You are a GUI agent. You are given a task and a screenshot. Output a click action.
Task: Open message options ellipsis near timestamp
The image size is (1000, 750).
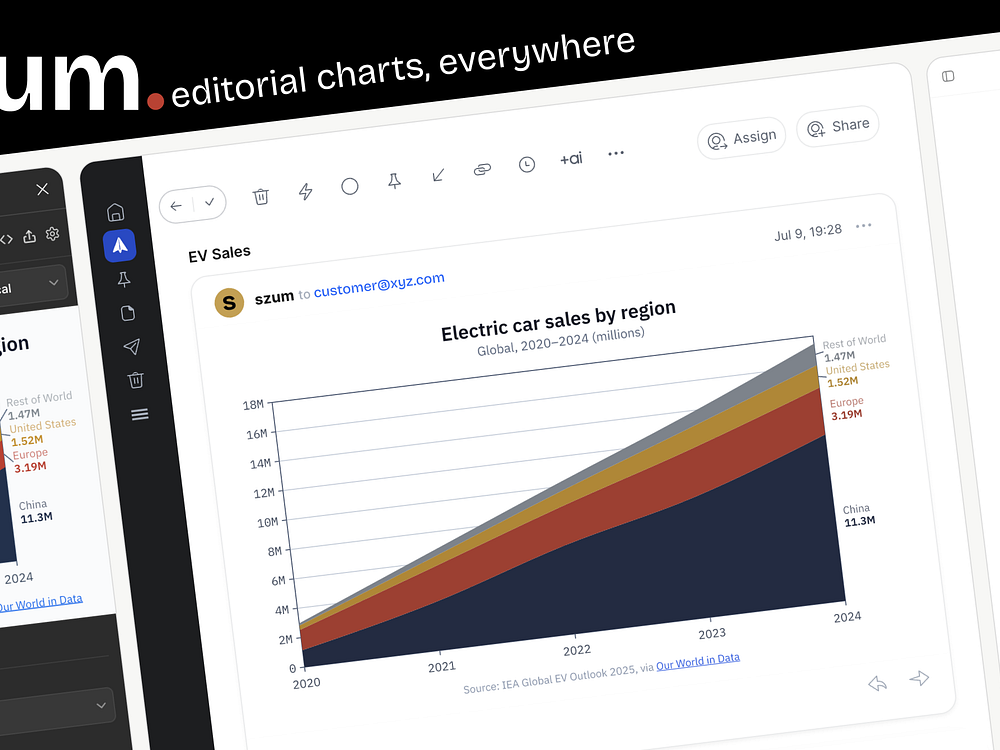point(864,226)
